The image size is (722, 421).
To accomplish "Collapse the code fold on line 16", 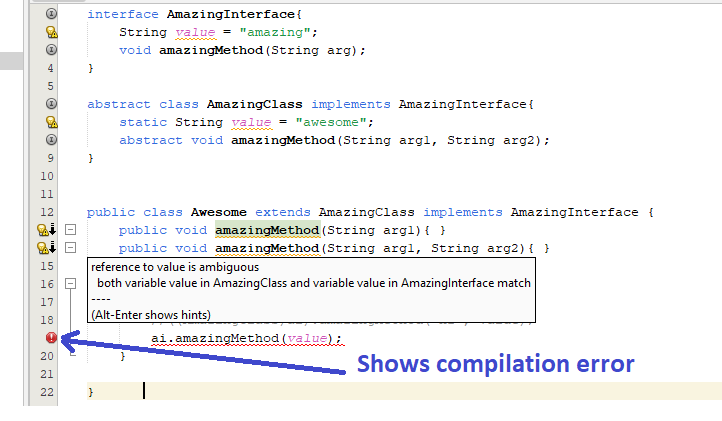I will click(71, 284).
